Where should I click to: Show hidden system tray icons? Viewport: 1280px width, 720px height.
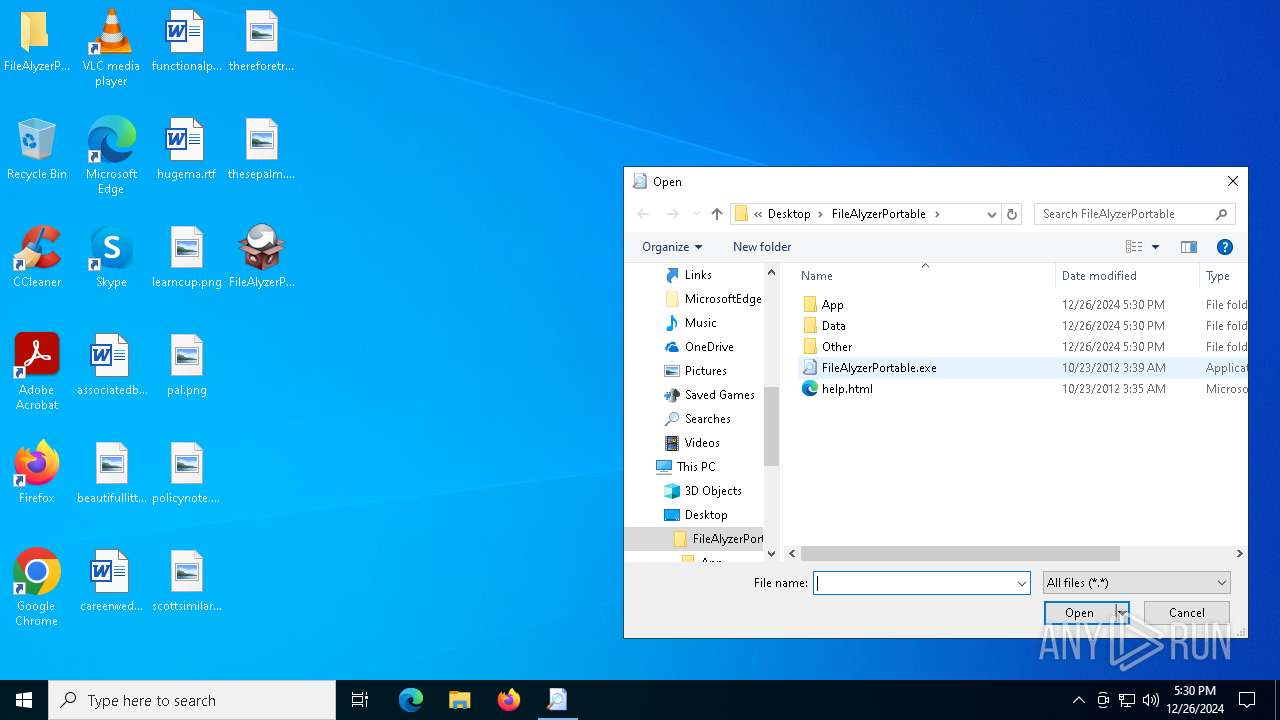click(x=1078, y=700)
